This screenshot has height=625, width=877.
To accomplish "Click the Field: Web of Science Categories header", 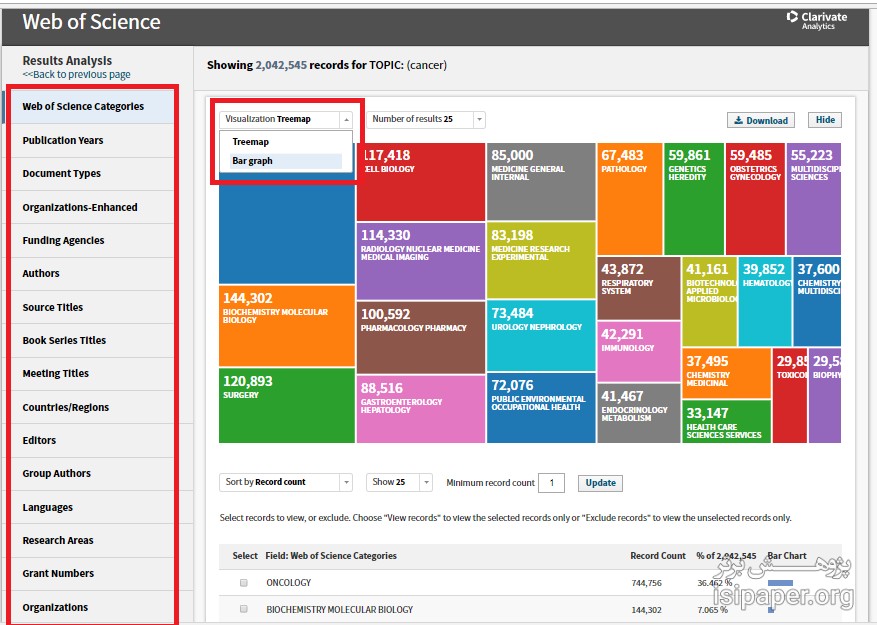I will [331, 556].
